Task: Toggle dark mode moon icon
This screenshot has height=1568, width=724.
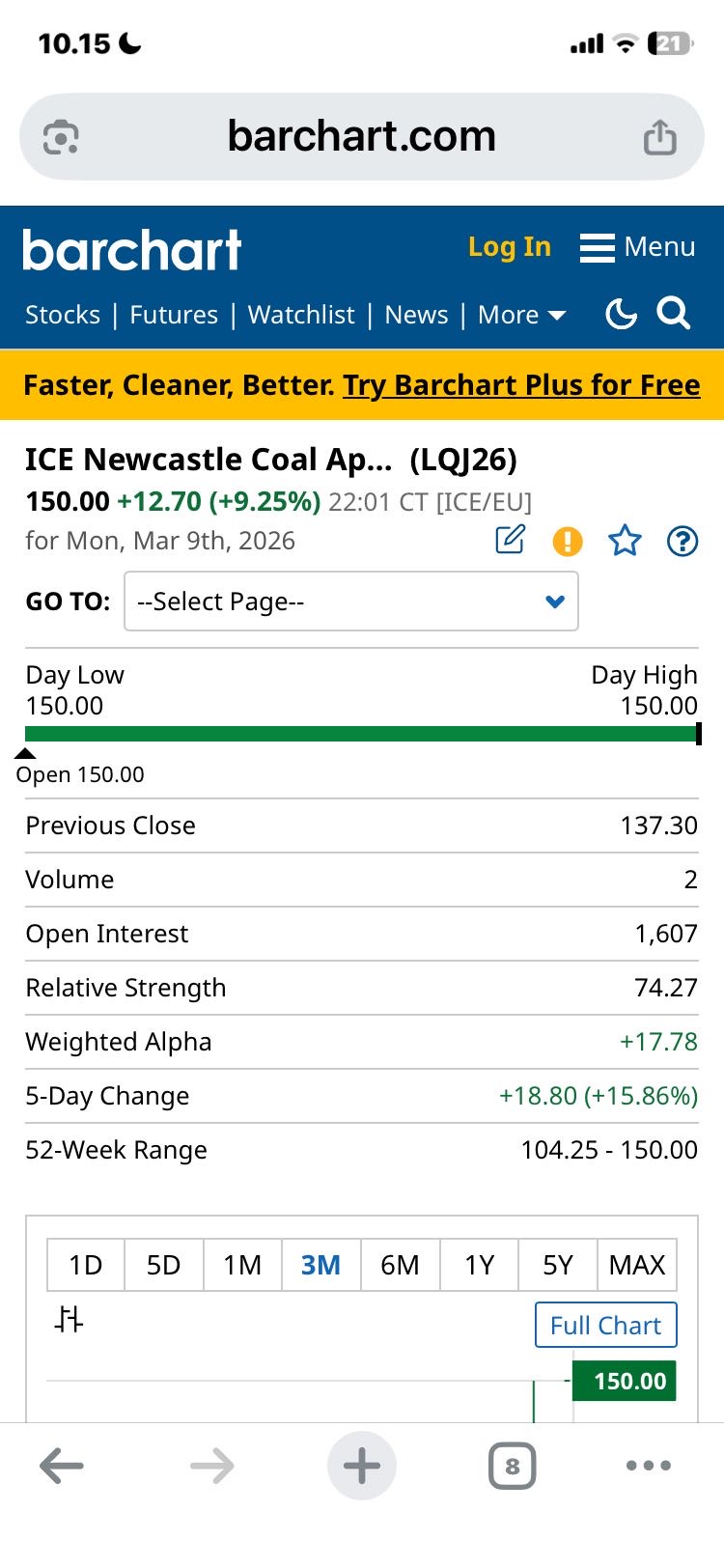Action: coord(621,314)
